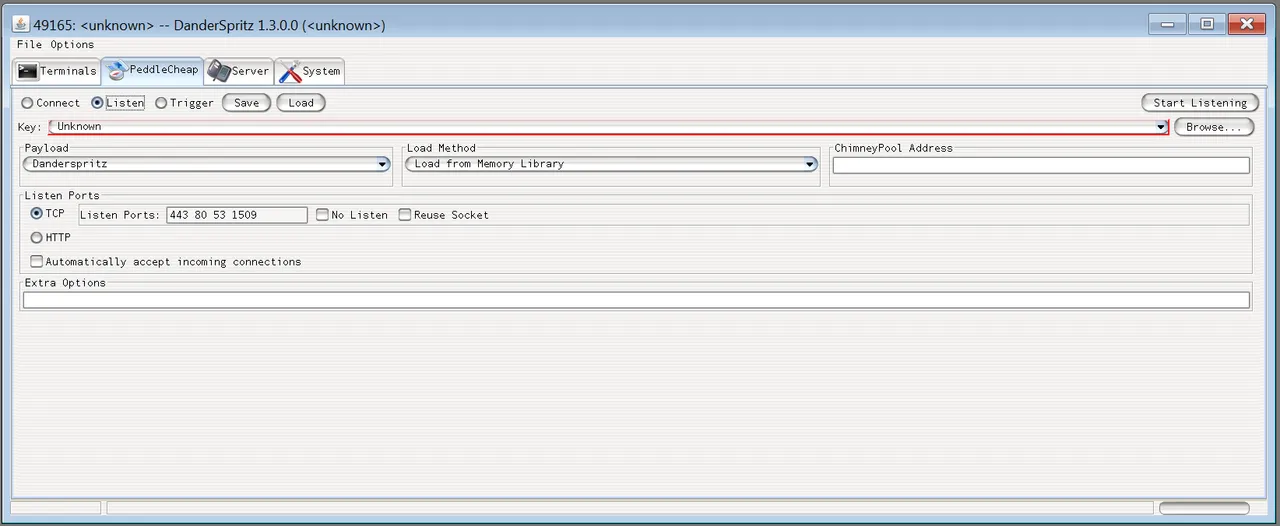Click the Extra Options input field
The image size is (1280, 526).
click(636, 300)
